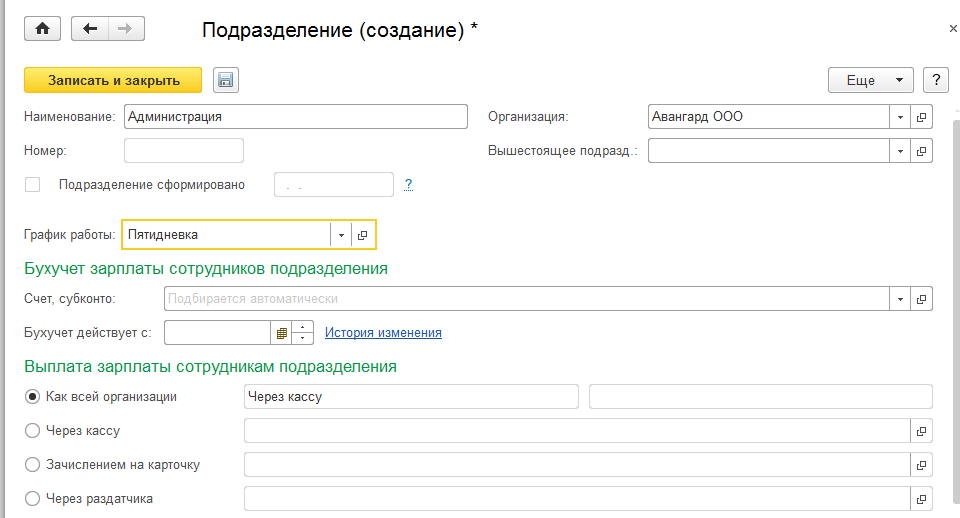Screen dimensions: 960x518
Task: Open the Счет, субконто dropdown
Action: pyautogui.click(x=900, y=298)
